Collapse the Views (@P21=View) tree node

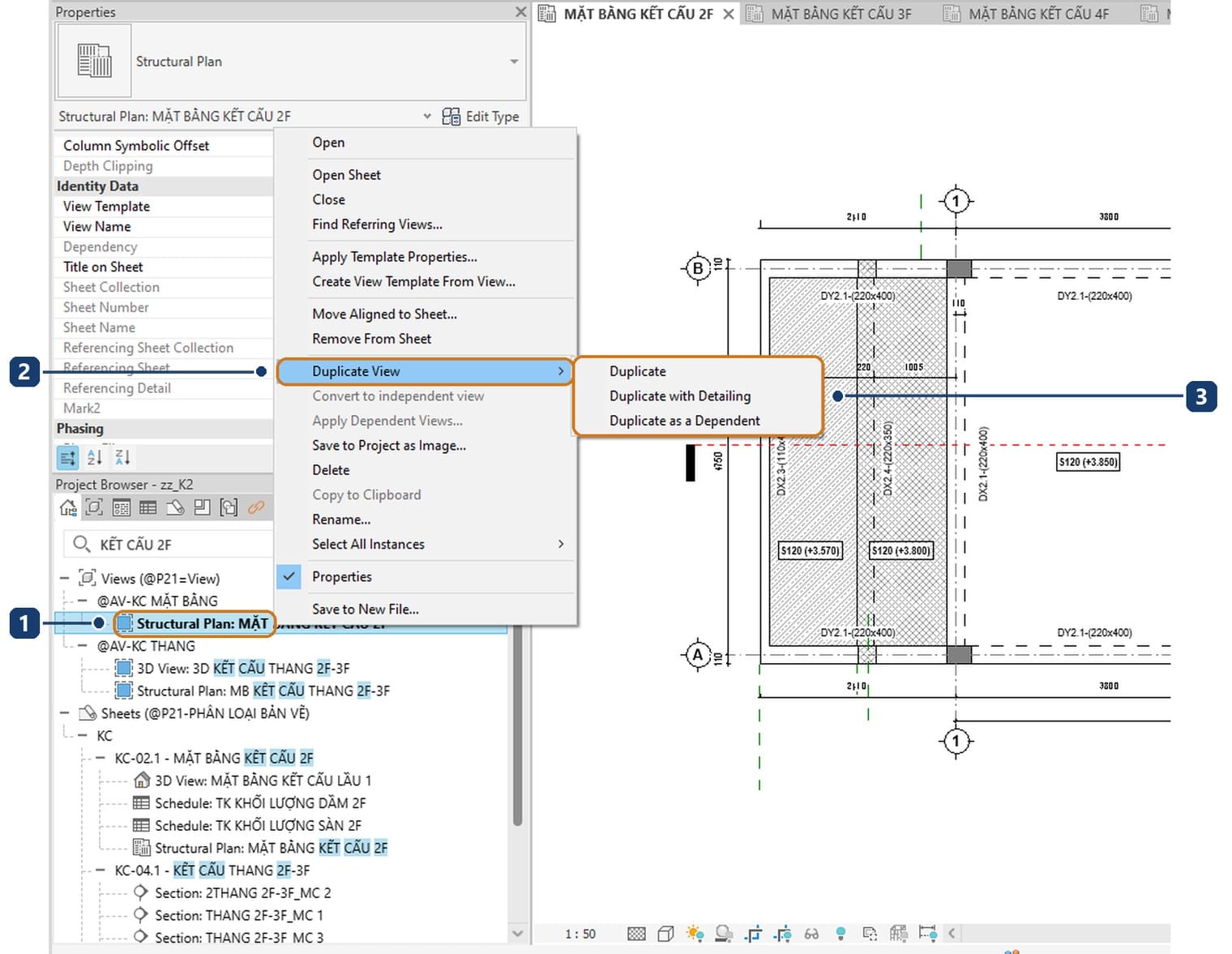(x=64, y=578)
